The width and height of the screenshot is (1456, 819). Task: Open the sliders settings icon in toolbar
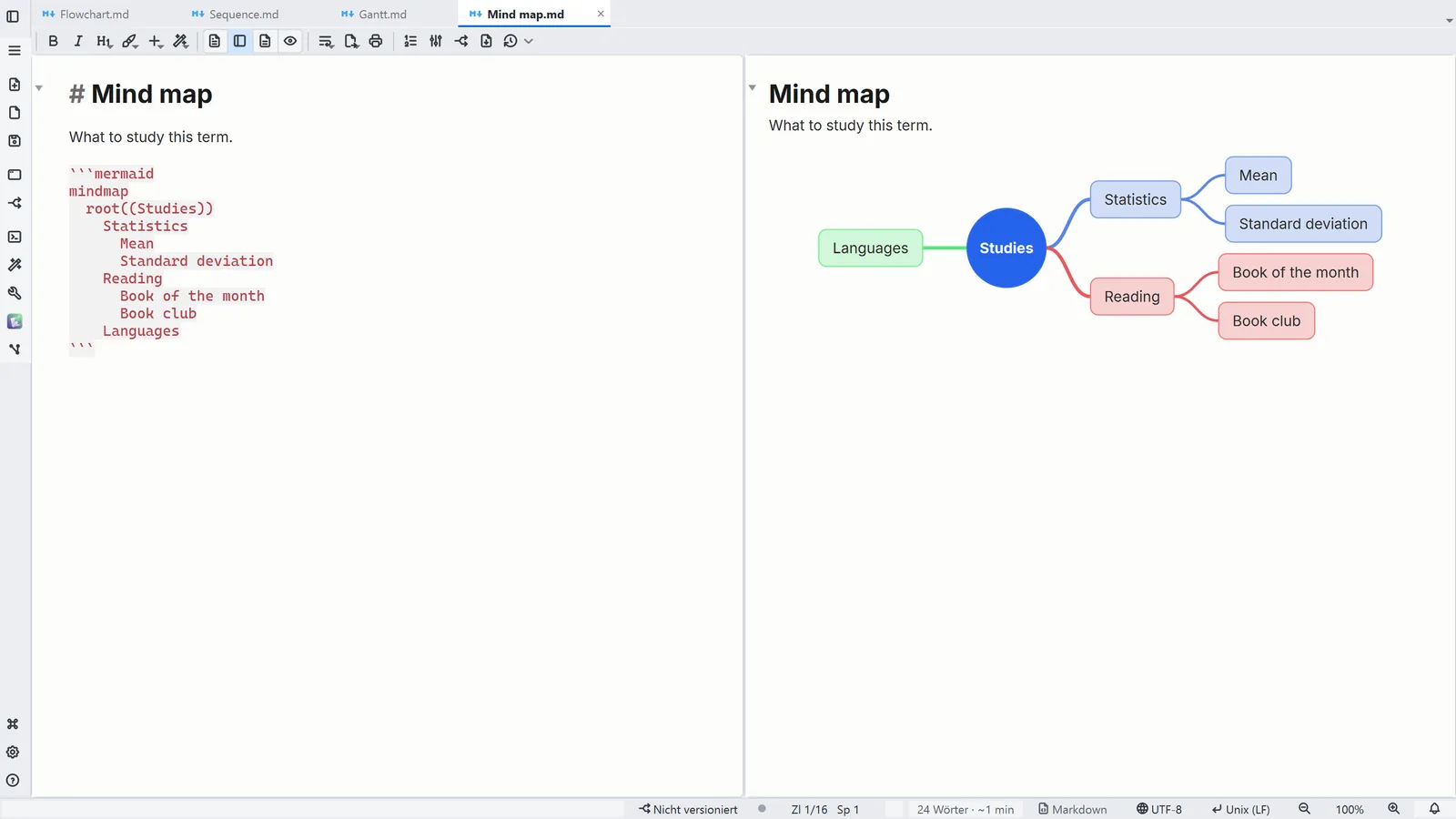436,41
